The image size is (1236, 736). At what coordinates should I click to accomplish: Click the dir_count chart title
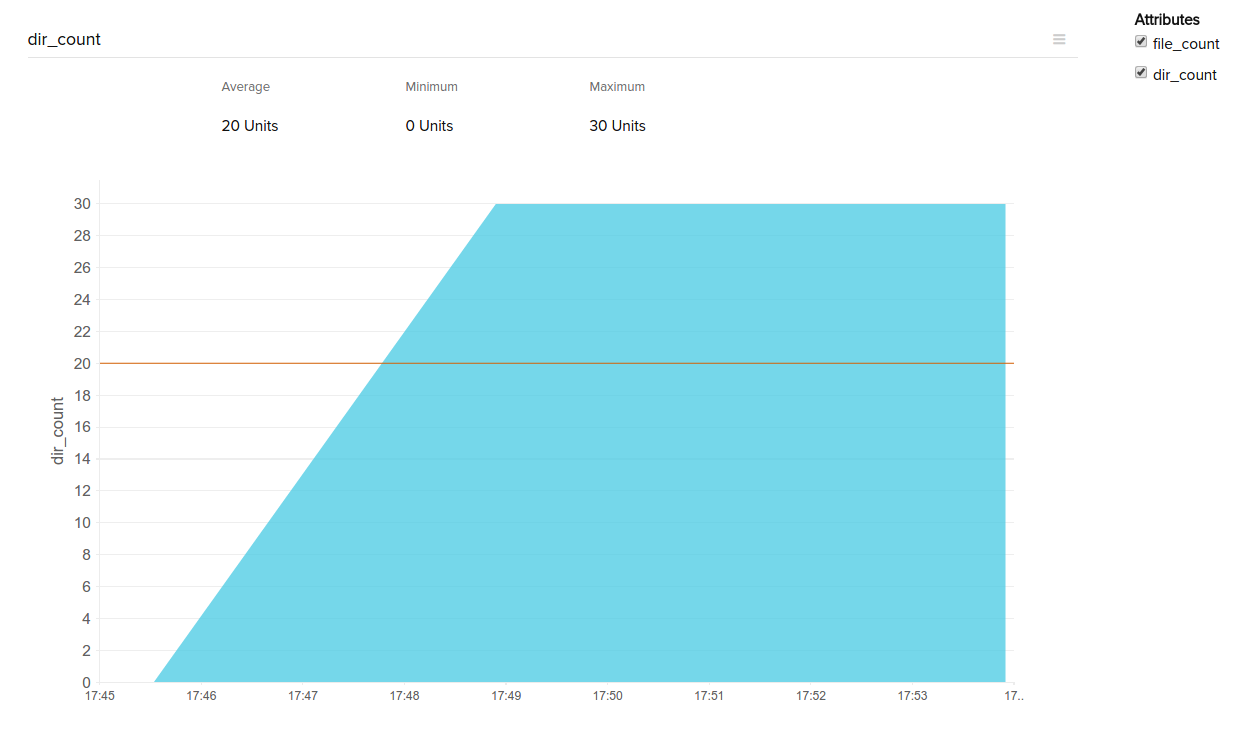[64, 39]
